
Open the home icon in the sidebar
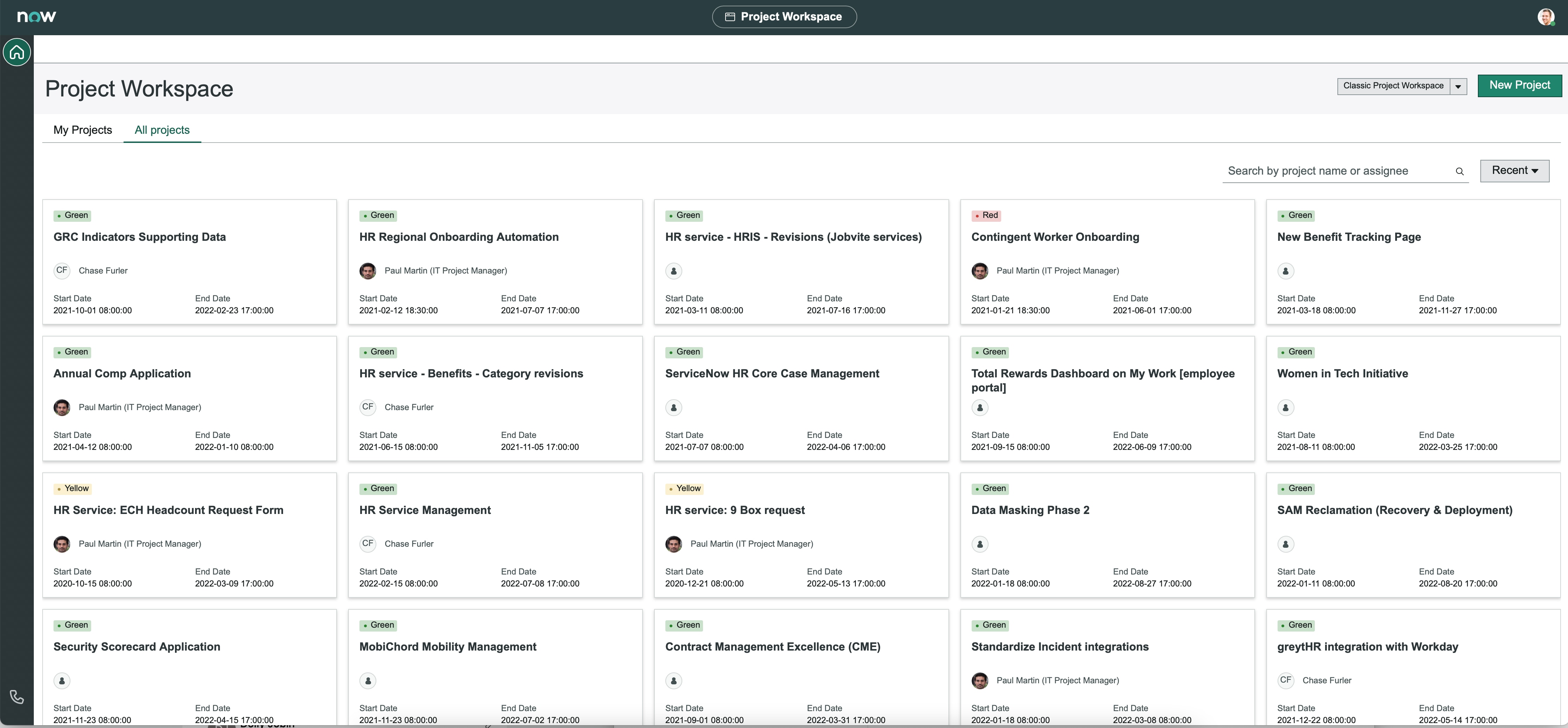[17, 52]
